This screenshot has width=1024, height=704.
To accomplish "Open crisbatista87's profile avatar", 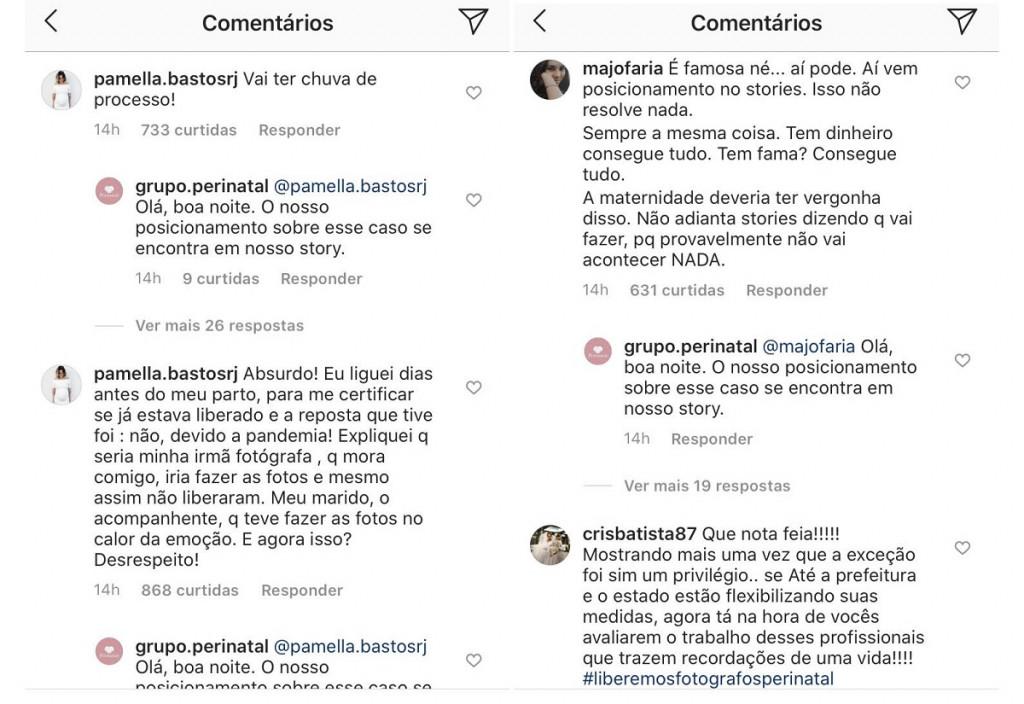I will (x=550, y=545).
